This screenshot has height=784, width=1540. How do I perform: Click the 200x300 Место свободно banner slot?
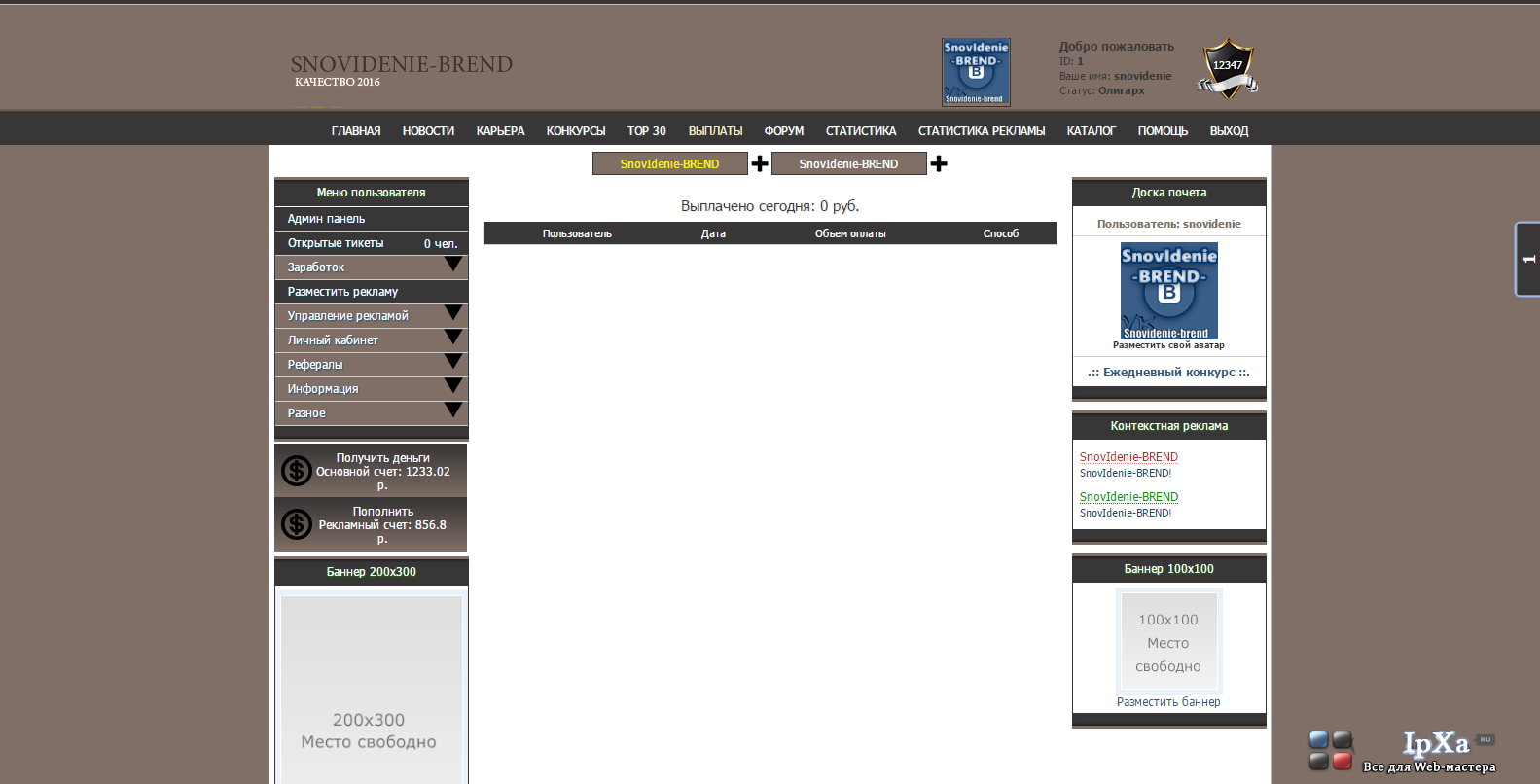click(x=371, y=689)
